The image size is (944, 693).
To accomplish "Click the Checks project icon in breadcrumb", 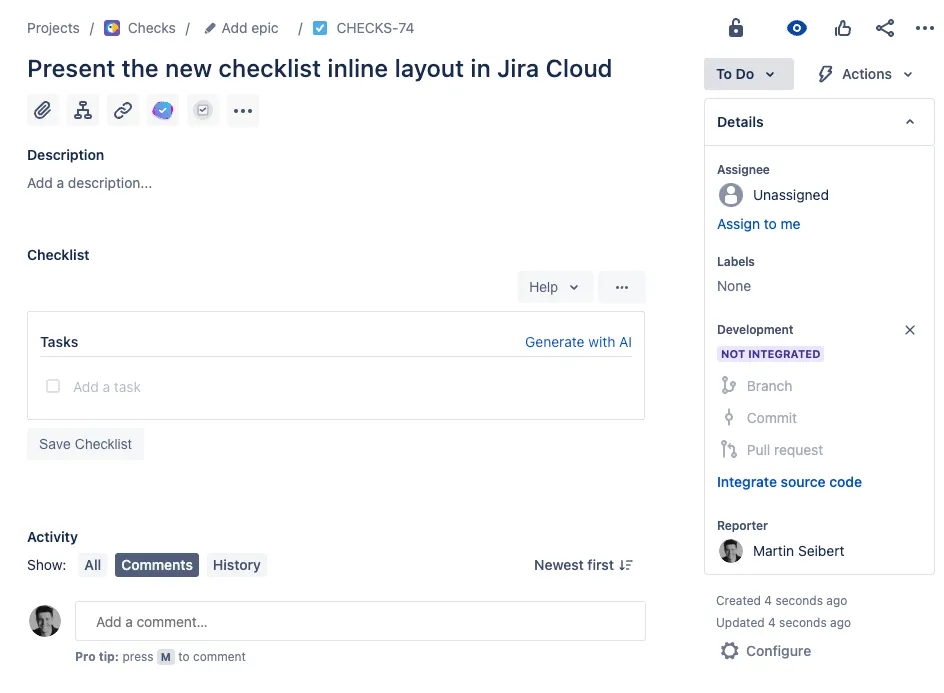I will coord(112,28).
